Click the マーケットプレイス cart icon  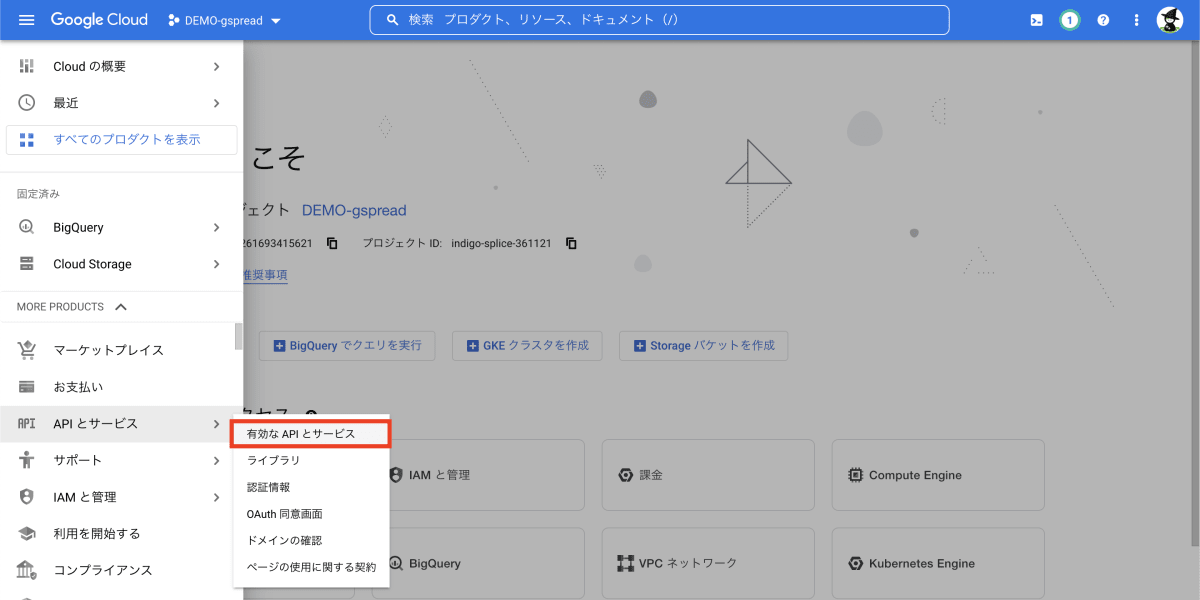[27, 350]
